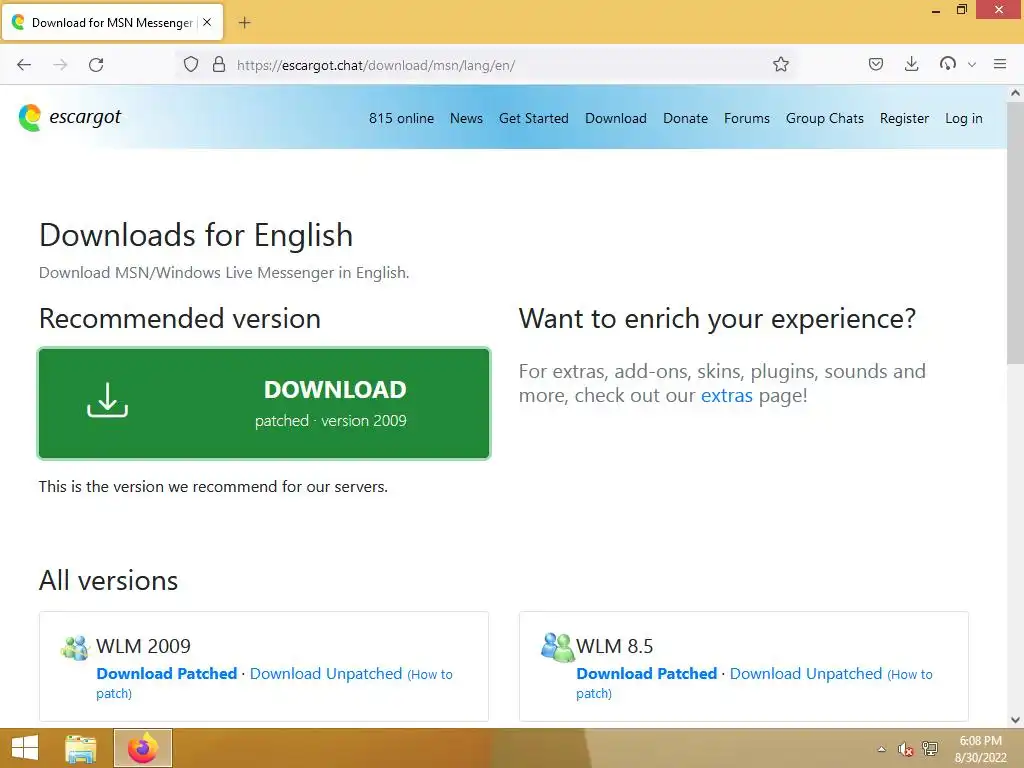Visit the Forums page
Image resolution: width=1024 pixels, height=768 pixels.
pos(746,118)
